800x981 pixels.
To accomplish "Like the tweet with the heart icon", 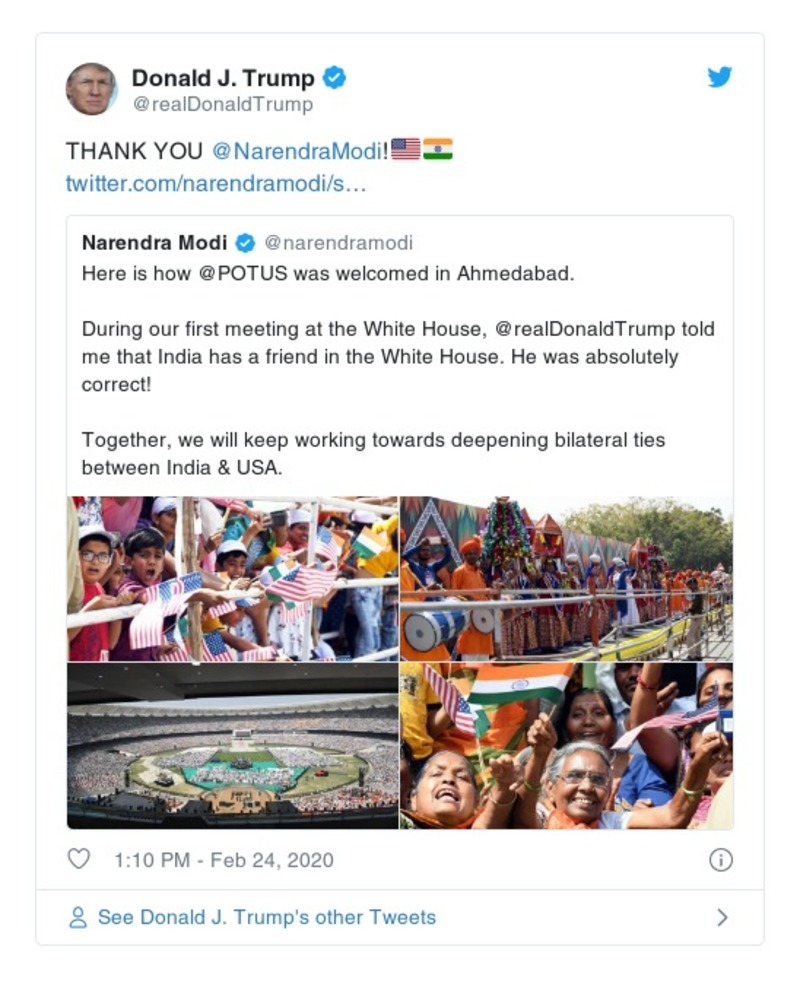I will pos(78,859).
